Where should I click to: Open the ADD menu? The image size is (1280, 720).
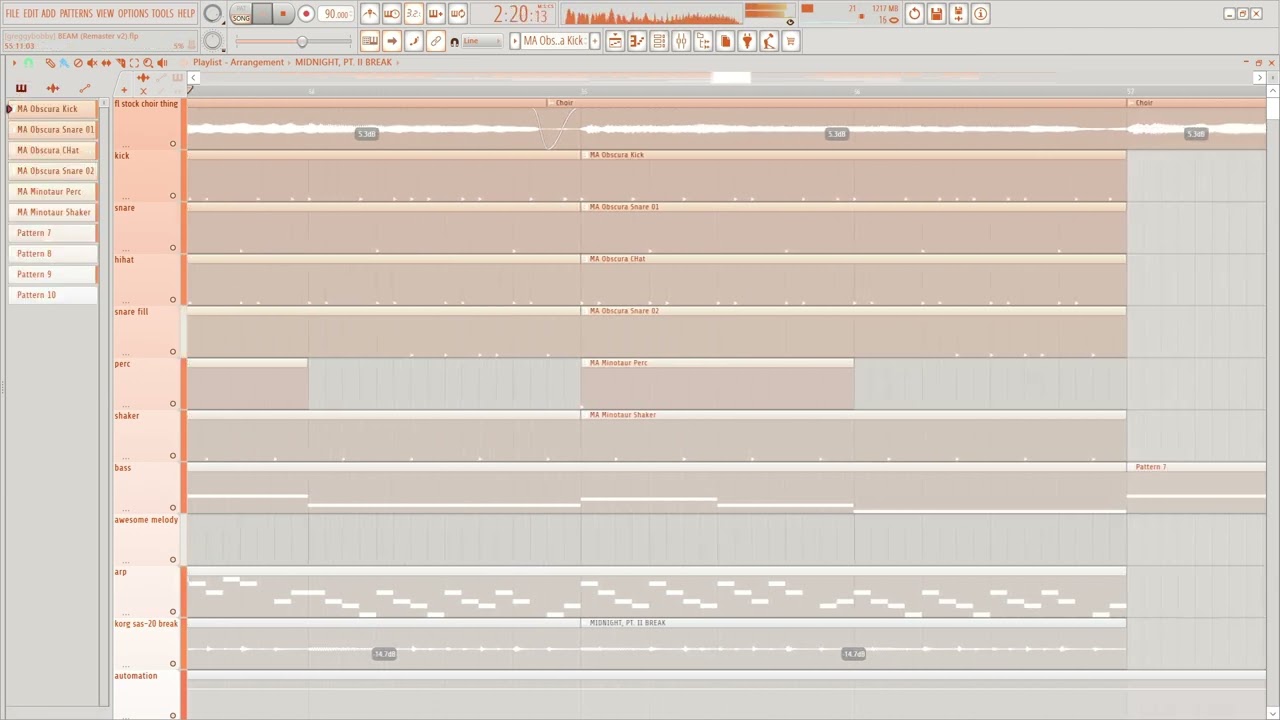49,14
